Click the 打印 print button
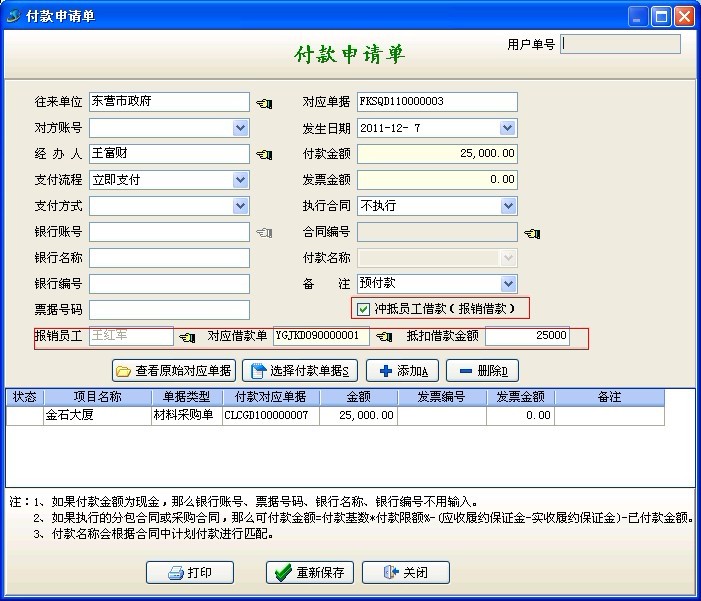701x601 pixels. (190, 573)
